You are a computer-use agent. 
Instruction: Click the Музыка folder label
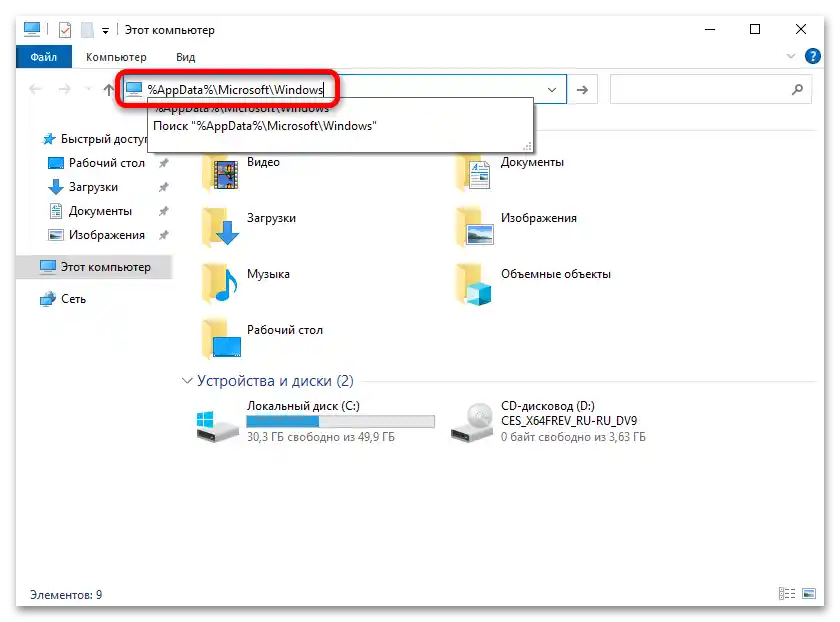tap(268, 274)
